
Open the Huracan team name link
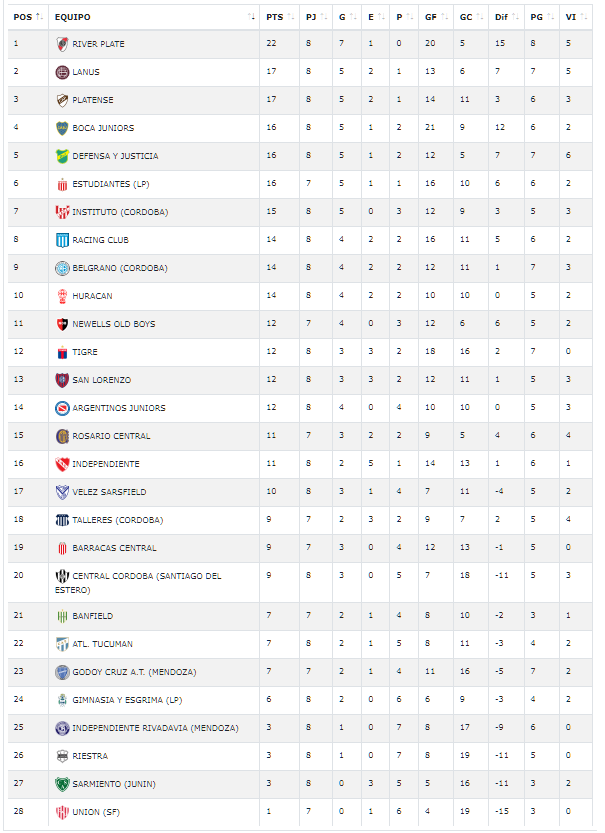[x=92, y=296]
